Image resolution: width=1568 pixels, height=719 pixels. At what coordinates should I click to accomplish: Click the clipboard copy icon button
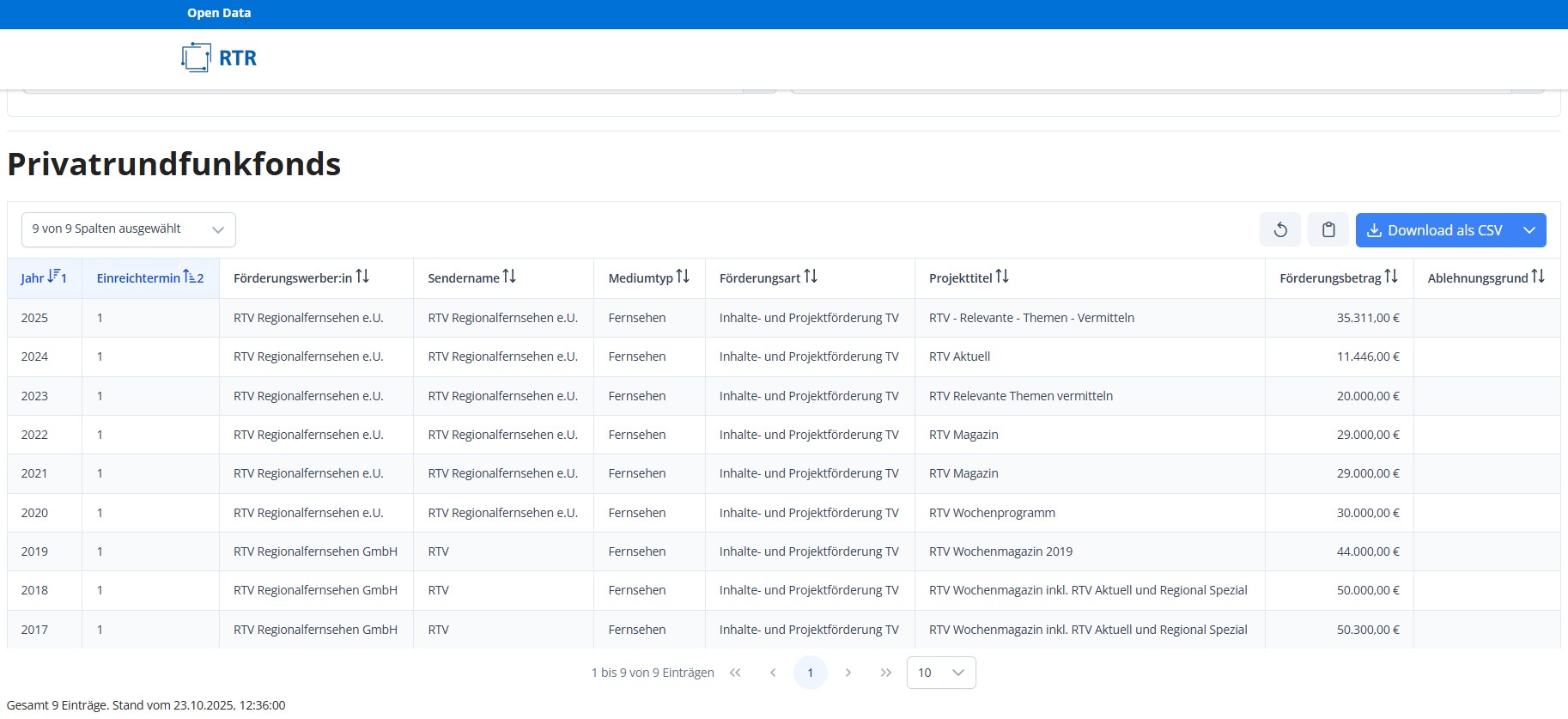coord(1328,230)
